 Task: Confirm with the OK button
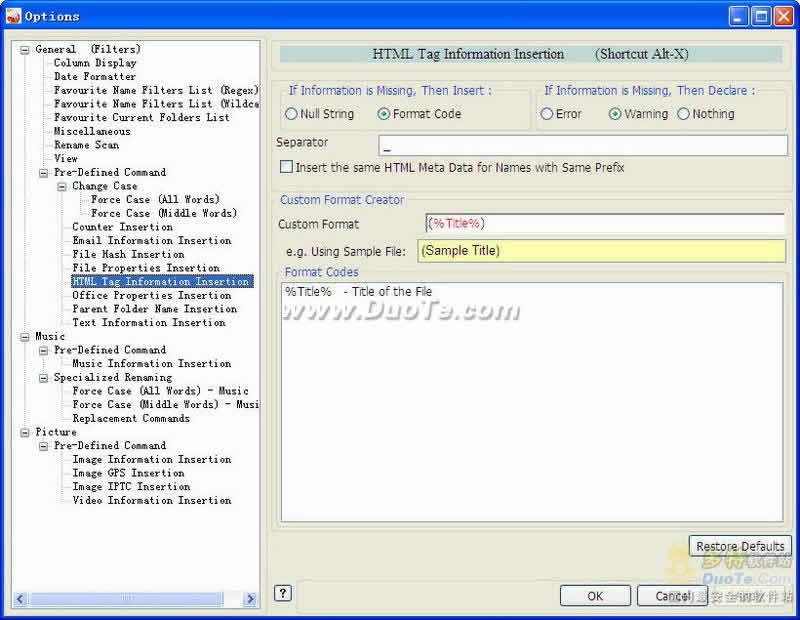[595, 596]
